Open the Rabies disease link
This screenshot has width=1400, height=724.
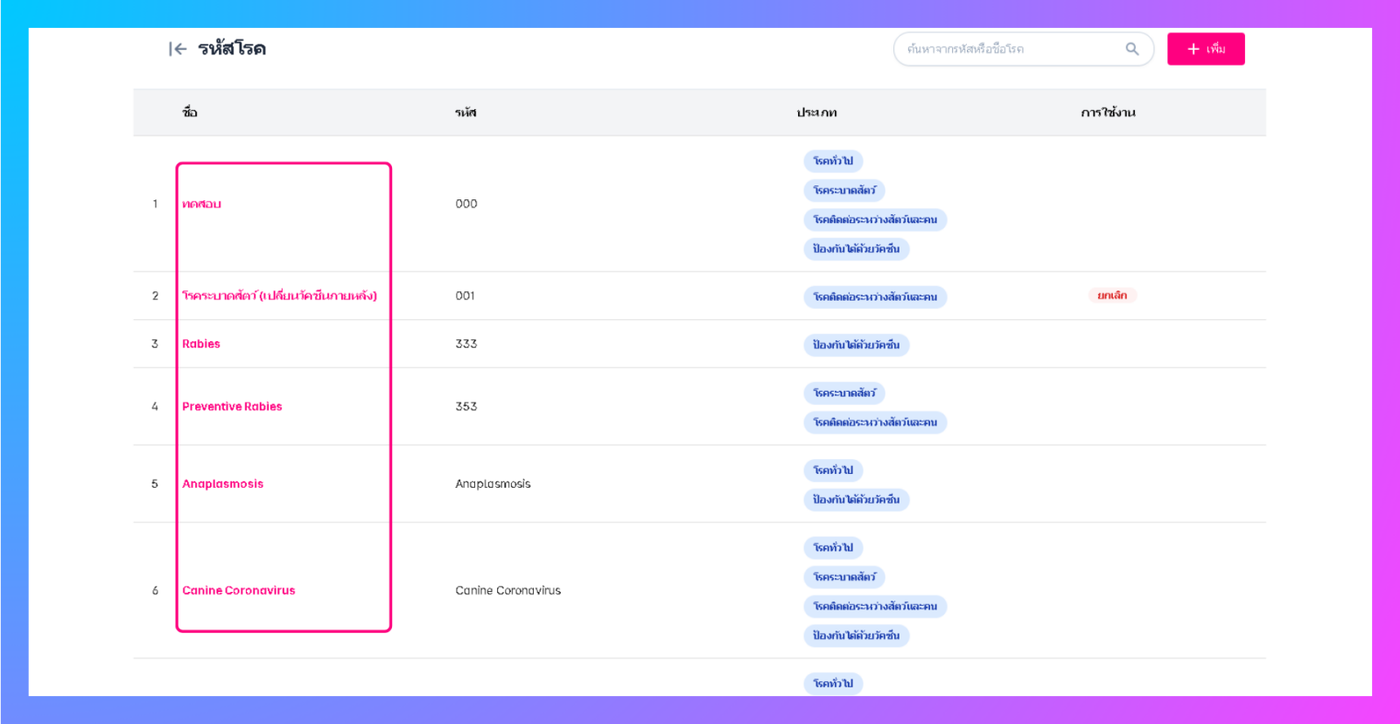[x=201, y=344]
